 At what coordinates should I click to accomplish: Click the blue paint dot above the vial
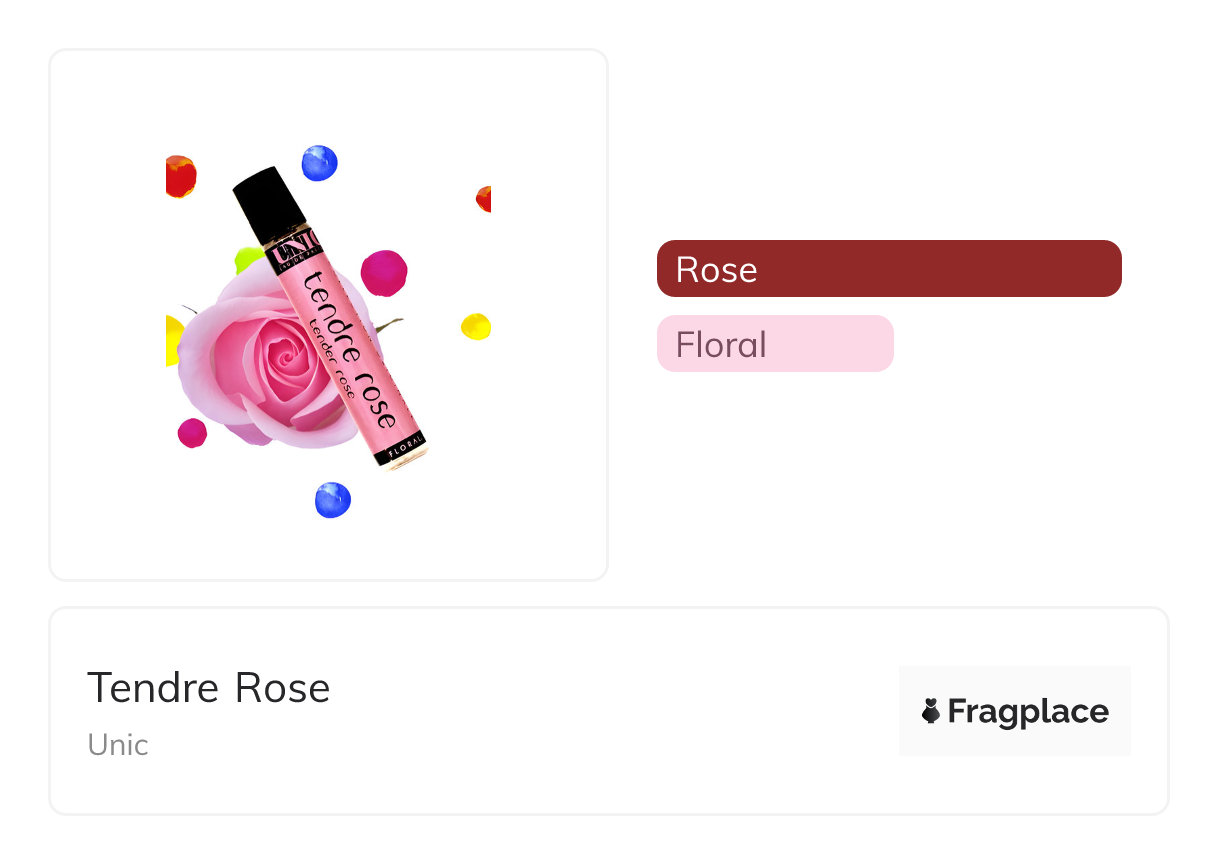pyautogui.click(x=319, y=162)
